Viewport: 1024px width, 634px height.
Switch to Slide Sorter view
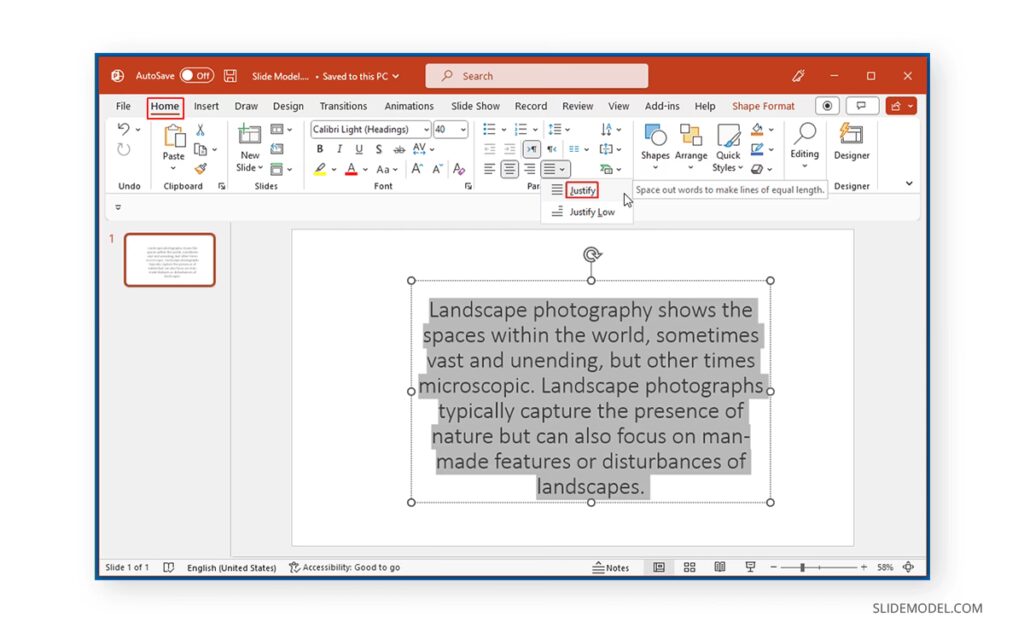(689, 567)
